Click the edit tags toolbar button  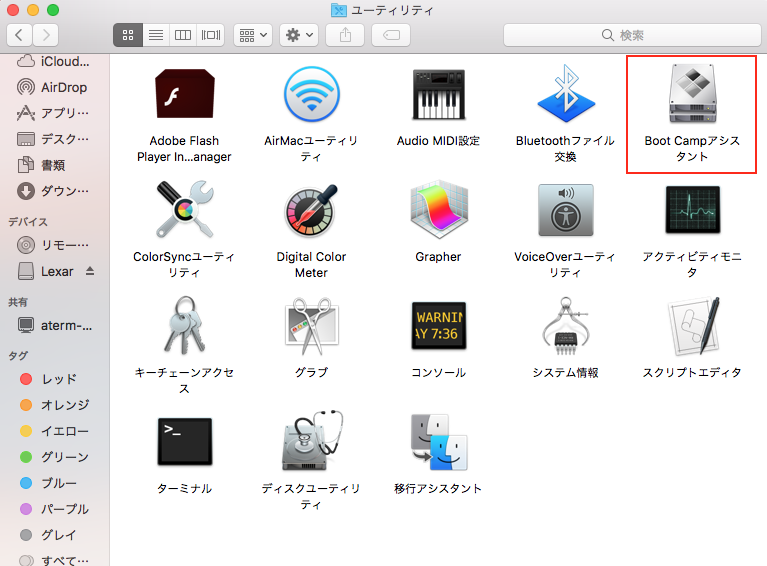click(x=391, y=35)
